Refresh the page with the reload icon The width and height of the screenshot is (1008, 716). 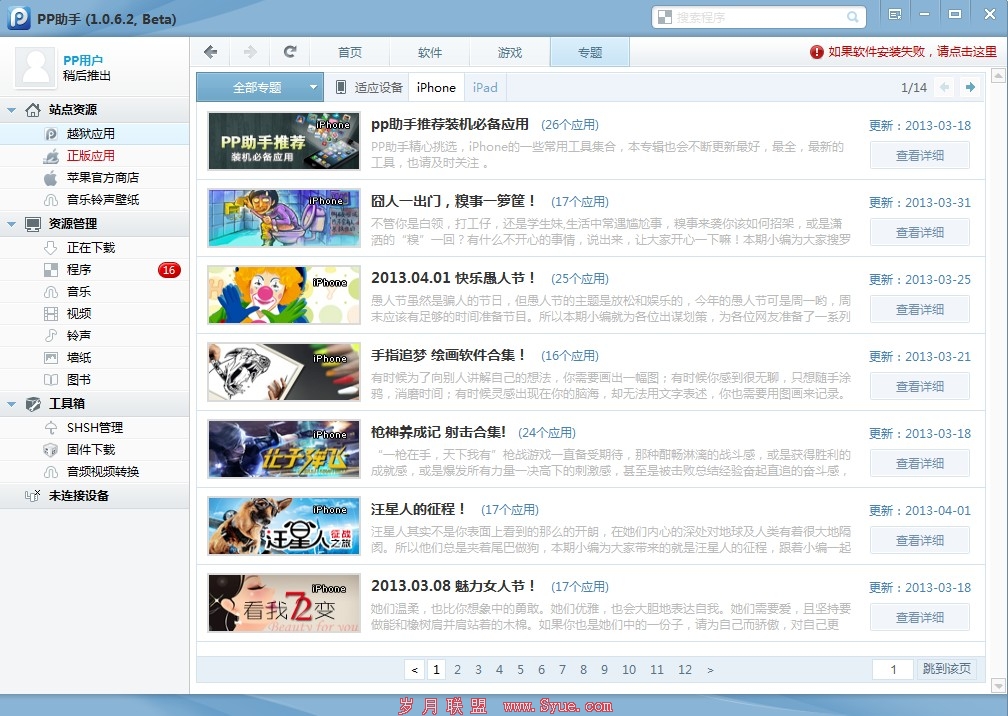coord(290,51)
